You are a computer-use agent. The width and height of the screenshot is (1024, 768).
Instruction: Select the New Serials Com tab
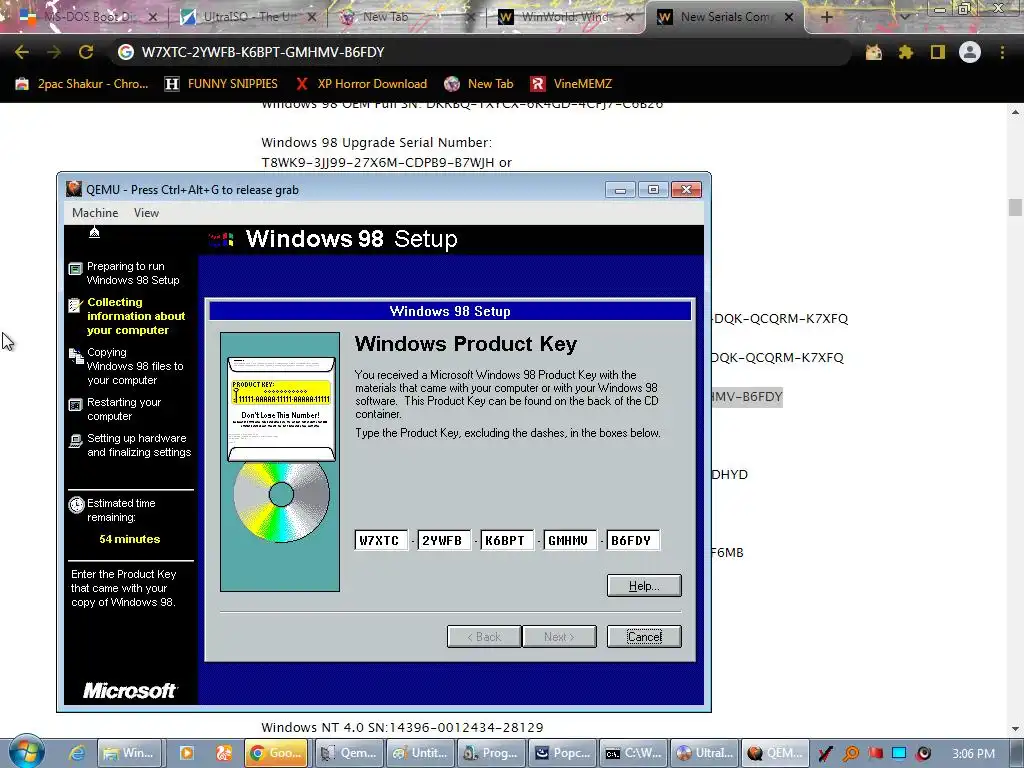pos(725,17)
